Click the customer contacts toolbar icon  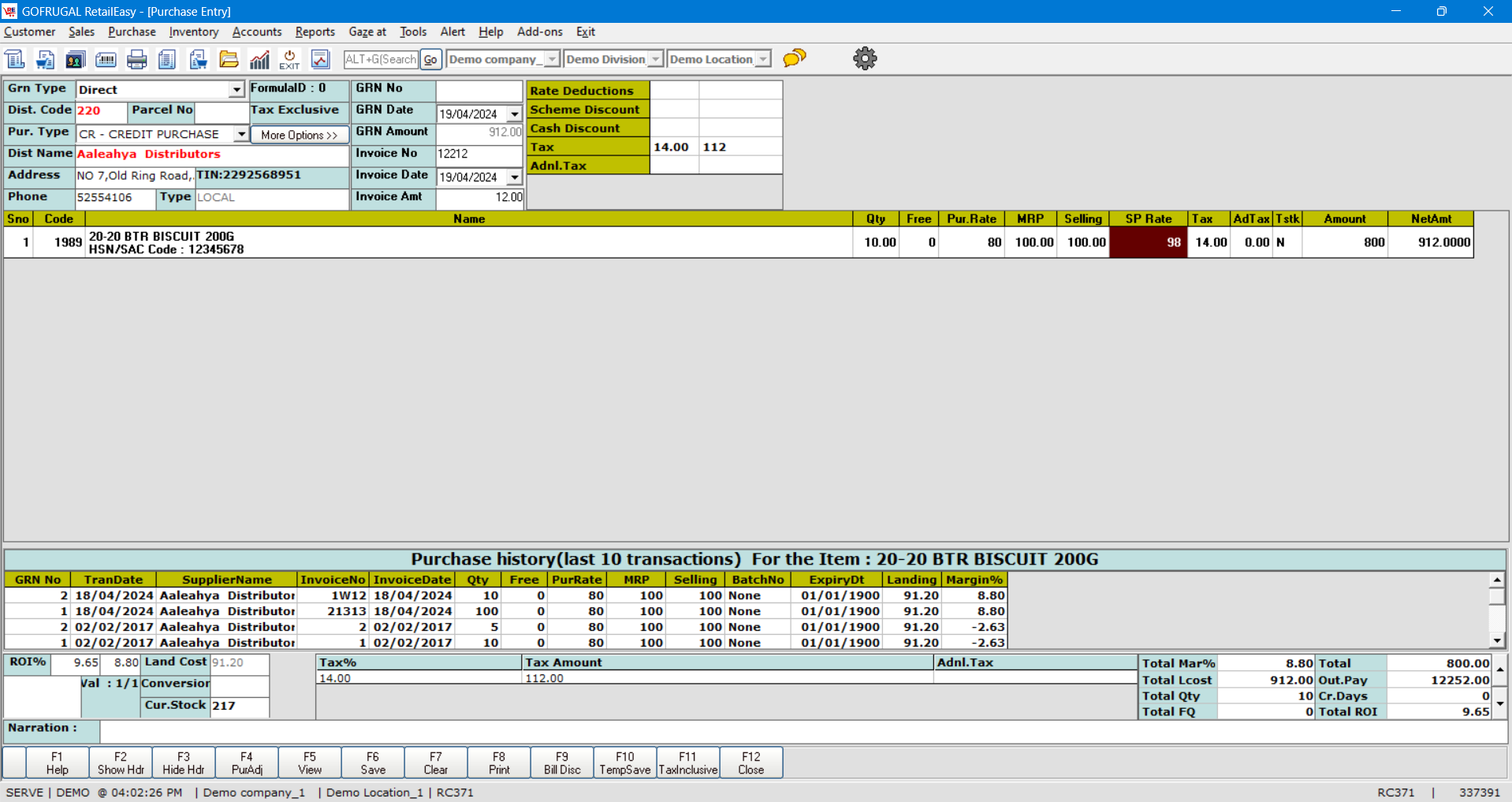click(75, 59)
